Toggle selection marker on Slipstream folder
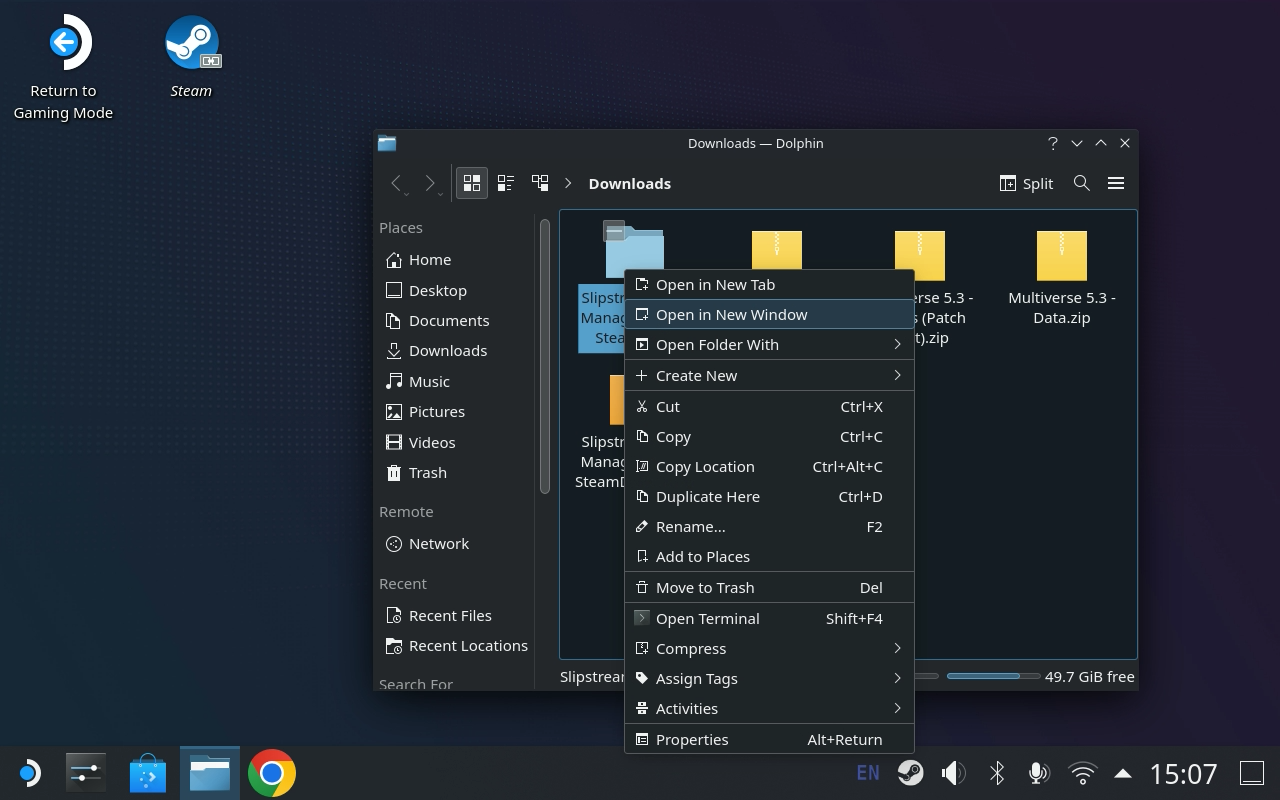 614,232
